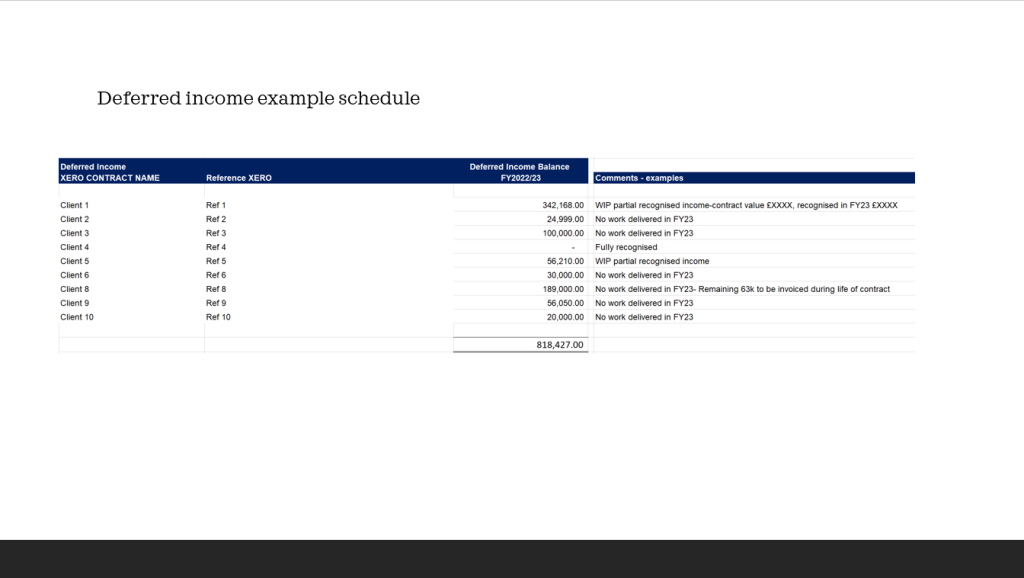
Task: Select the 'Remaining 63k to be invoiced' comment
Action: pyautogui.click(x=742, y=289)
